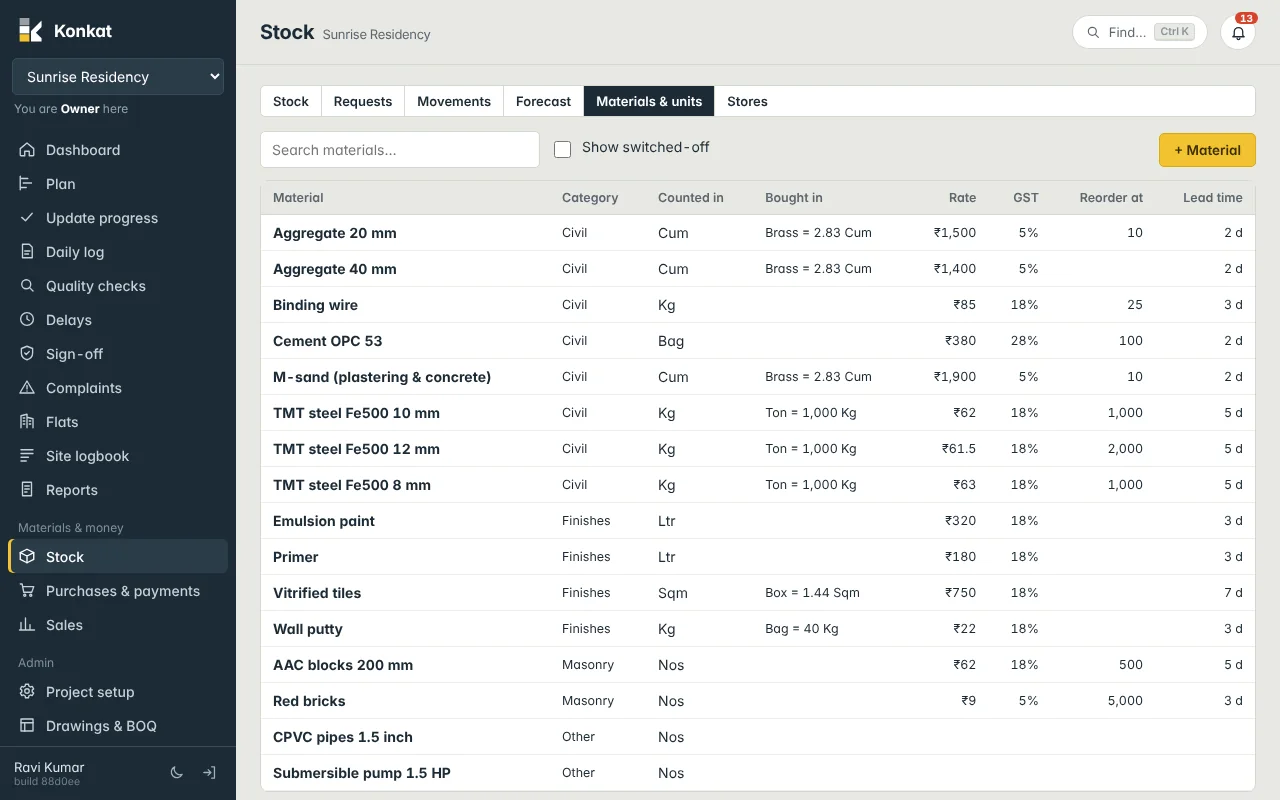The image size is (1280, 800).
Task: Click AAC blocks 200 mm row
Action: pos(758,665)
